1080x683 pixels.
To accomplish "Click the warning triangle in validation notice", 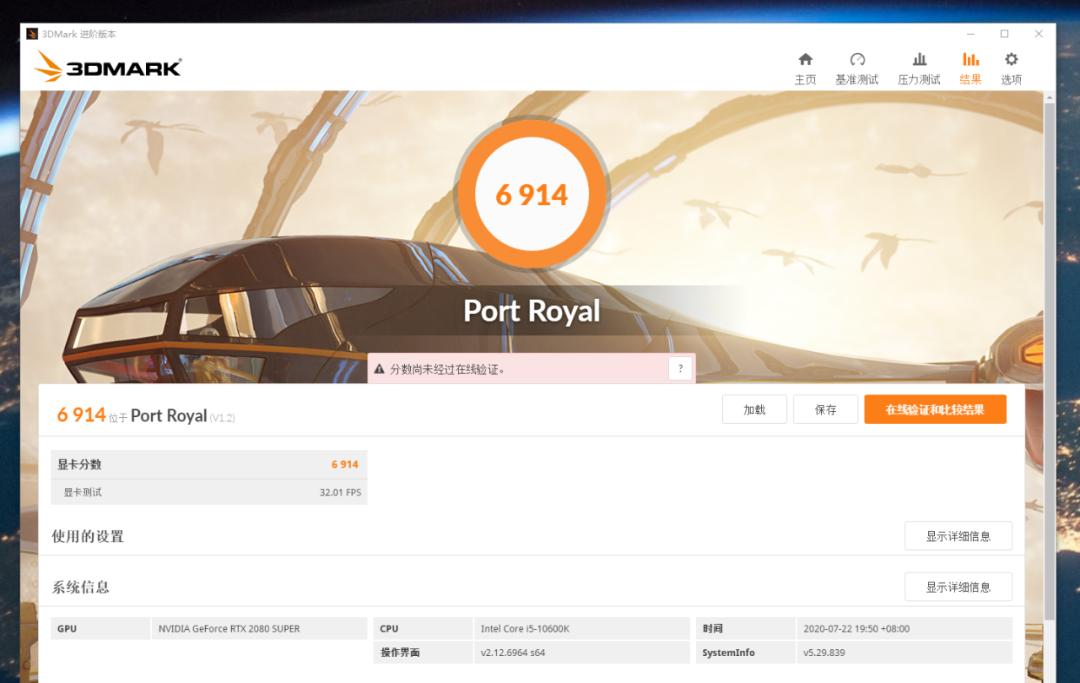I will 379,369.
